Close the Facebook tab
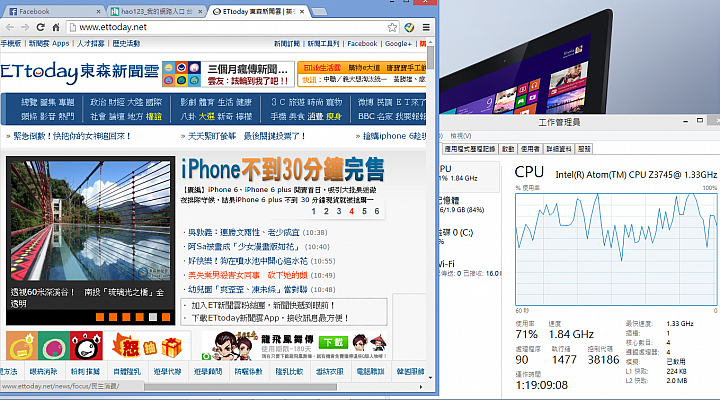This screenshot has width=720, height=400. 98,11
